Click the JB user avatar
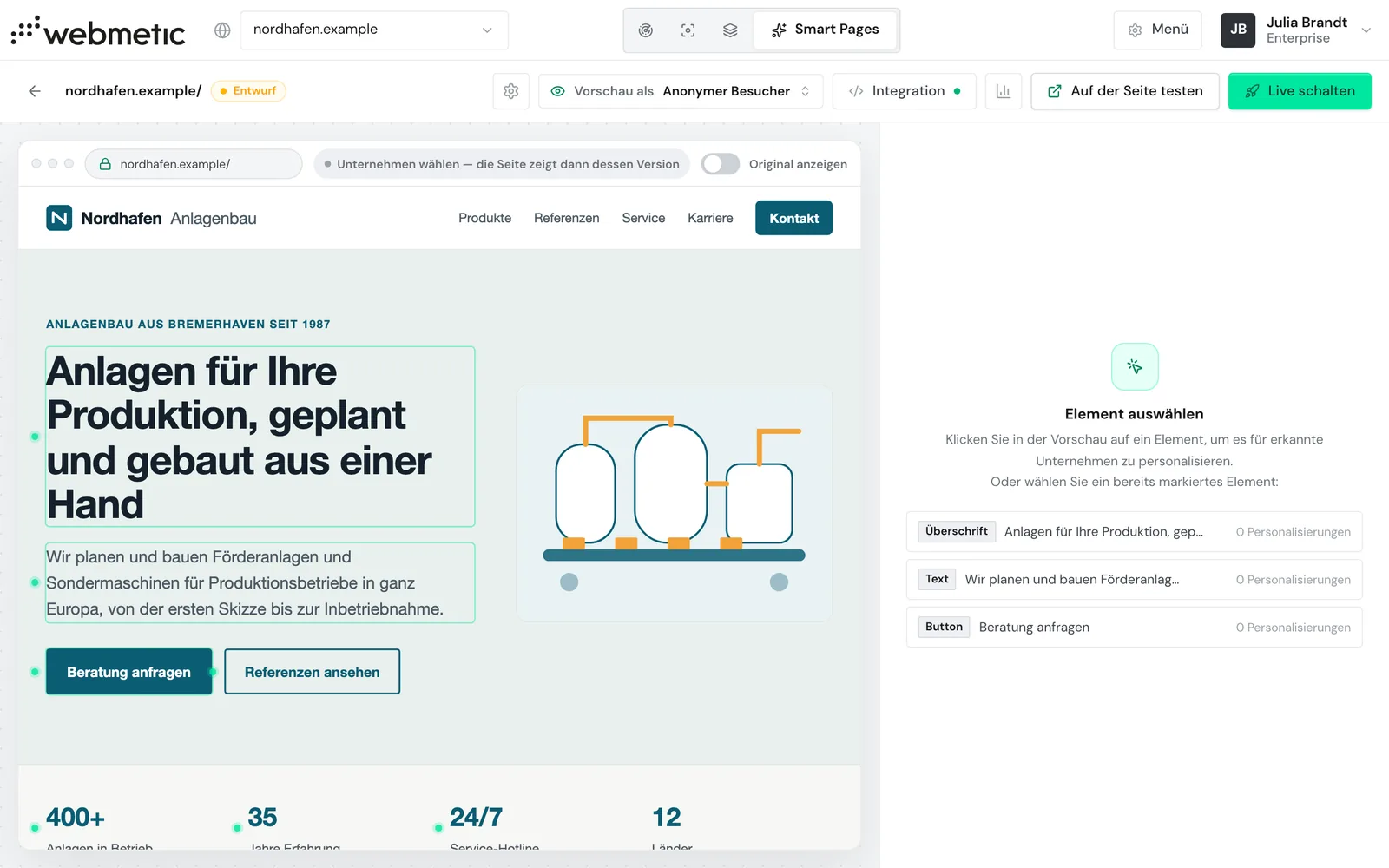 click(1238, 30)
